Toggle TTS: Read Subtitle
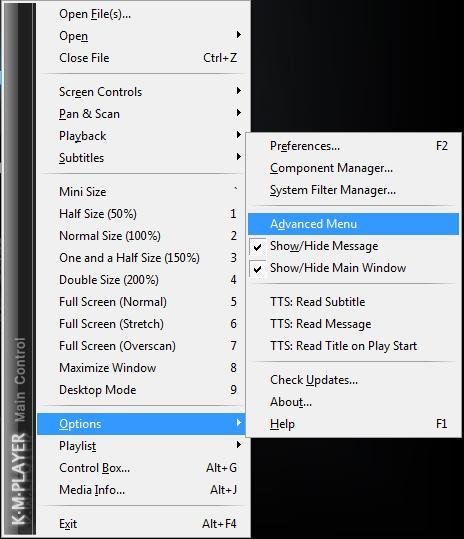This screenshot has width=464, height=539. 353,302
